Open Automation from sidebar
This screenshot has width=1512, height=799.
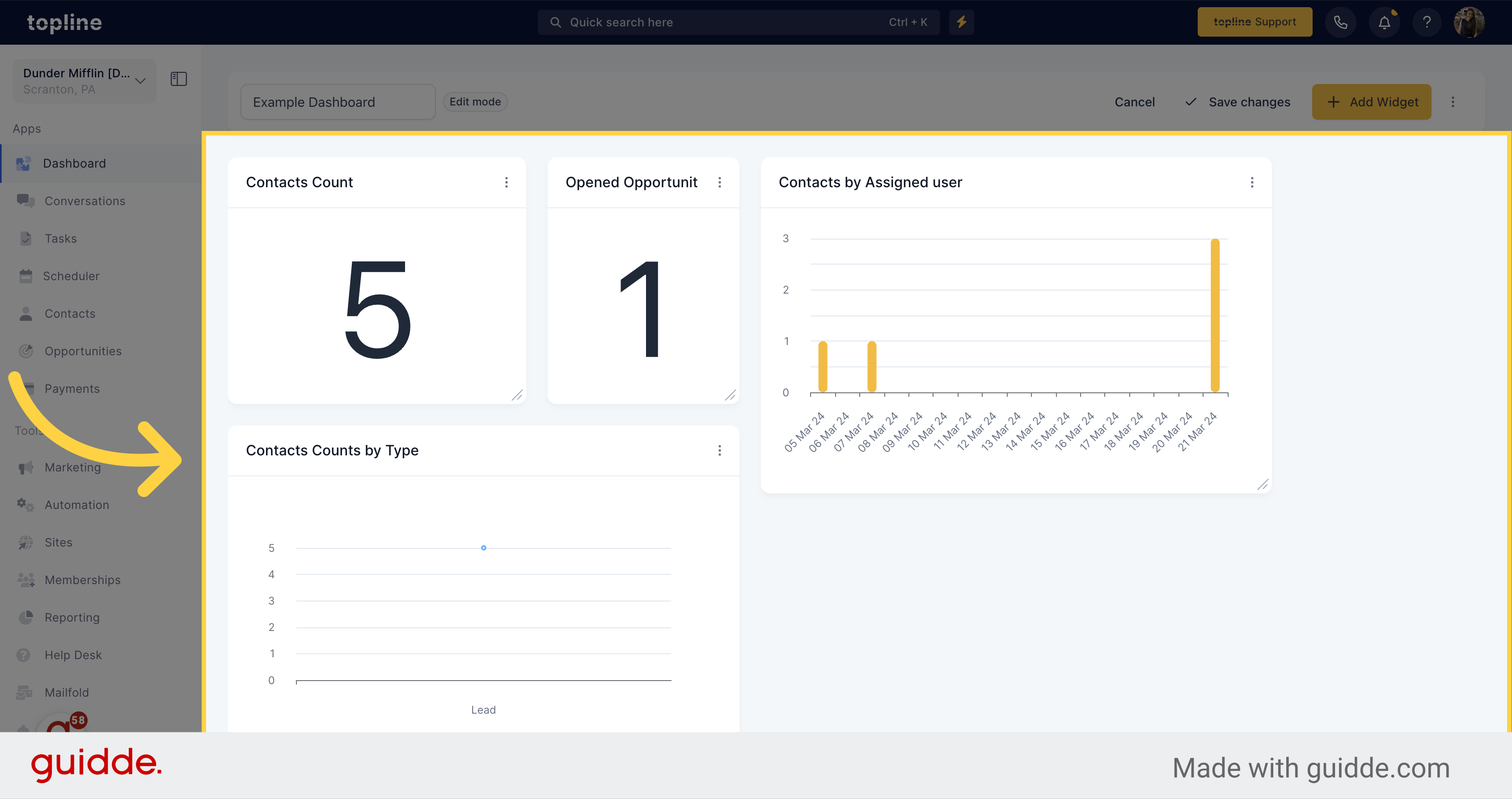pyautogui.click(x=77, y=504)
